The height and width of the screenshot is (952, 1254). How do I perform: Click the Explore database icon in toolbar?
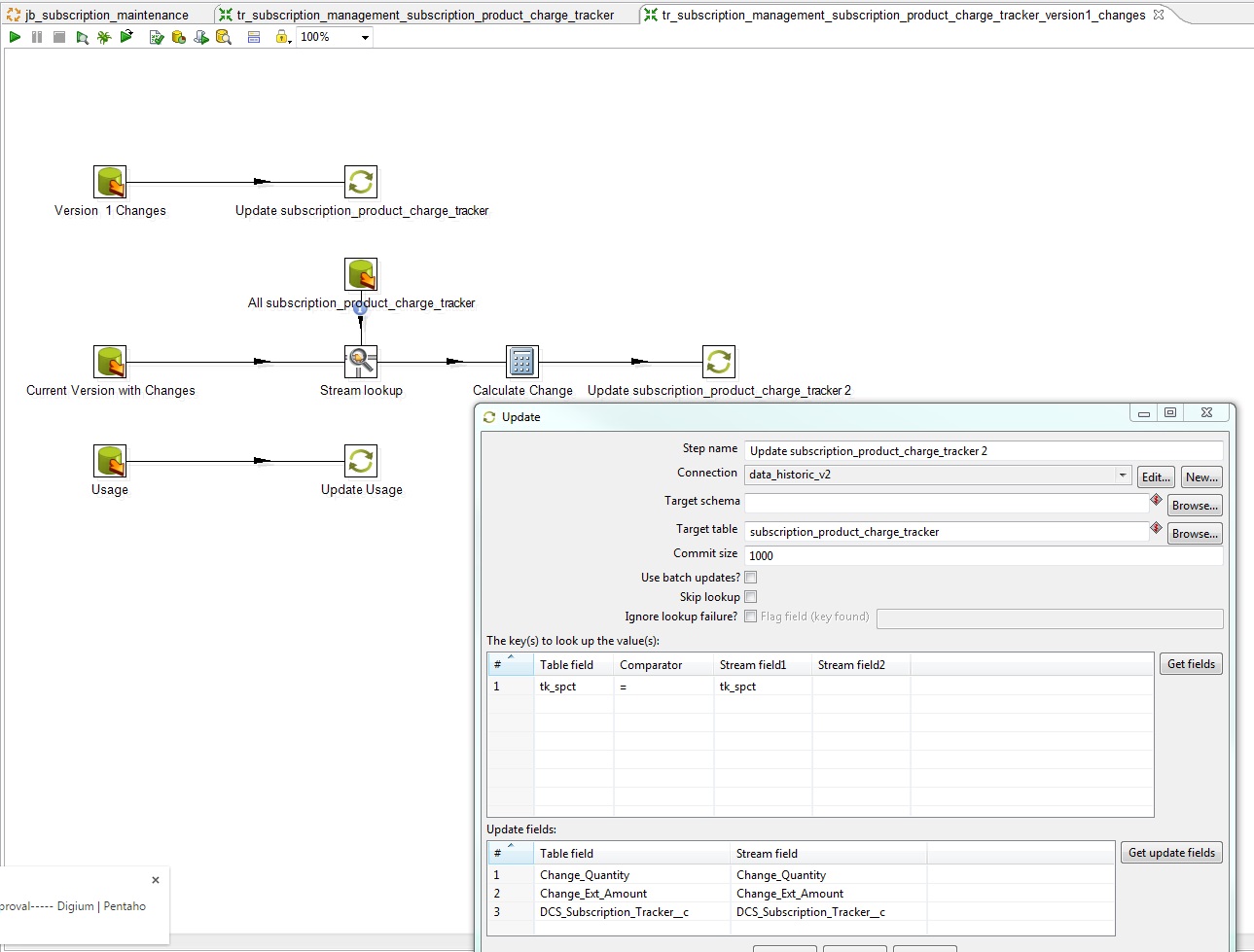point(223,37)
